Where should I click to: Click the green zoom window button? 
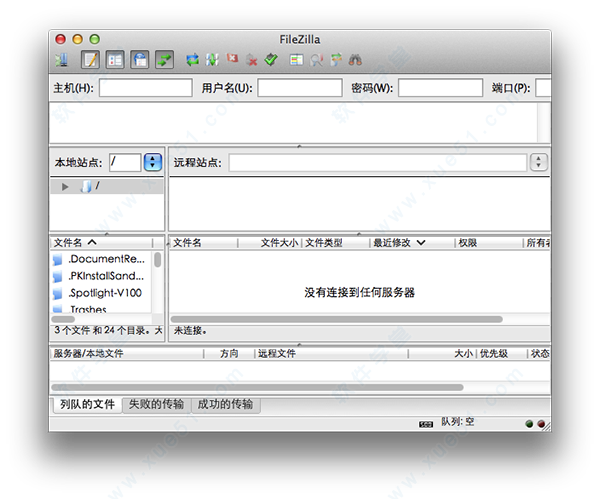tap(95, 39)
